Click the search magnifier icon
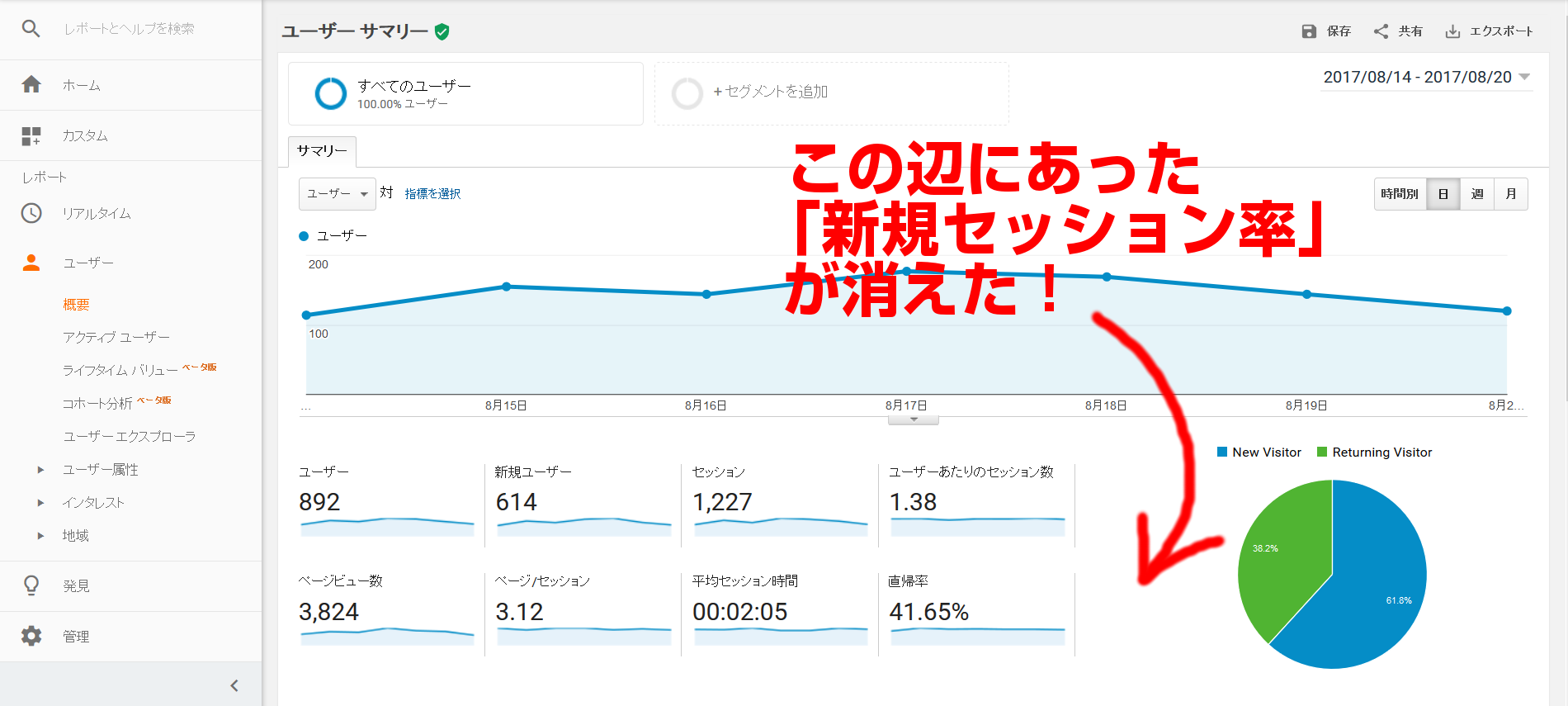This screenshot has width=1568, height=706. (x=31, y=29)
